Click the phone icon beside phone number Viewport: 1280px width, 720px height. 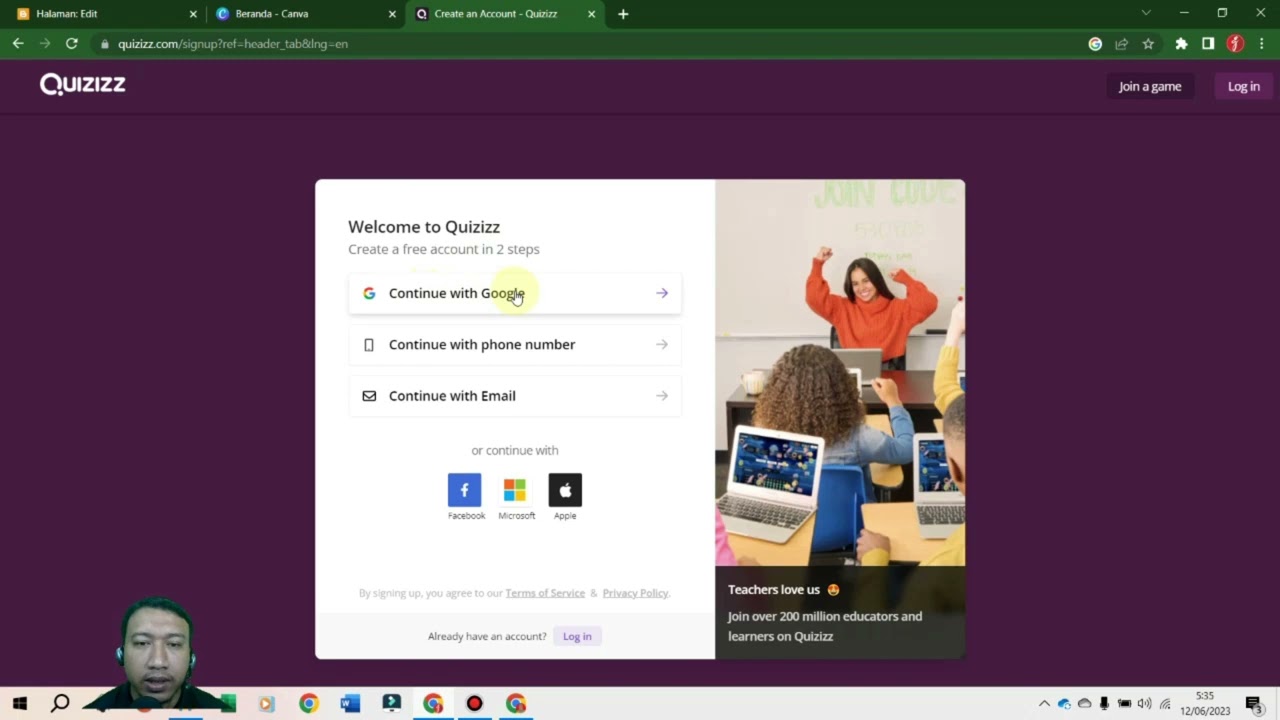click(369, 345)
